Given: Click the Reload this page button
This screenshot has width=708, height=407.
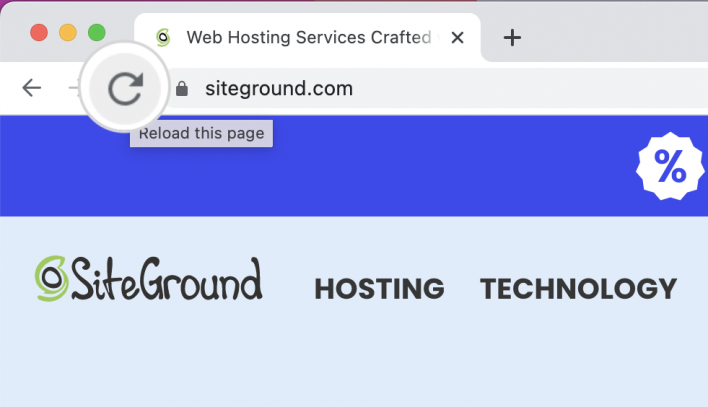Looking at the screenshot, I should click(125, 88).
